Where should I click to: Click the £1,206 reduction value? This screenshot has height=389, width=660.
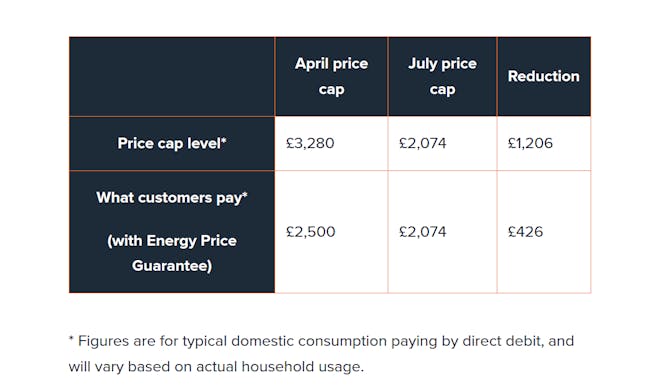(530, 143)
